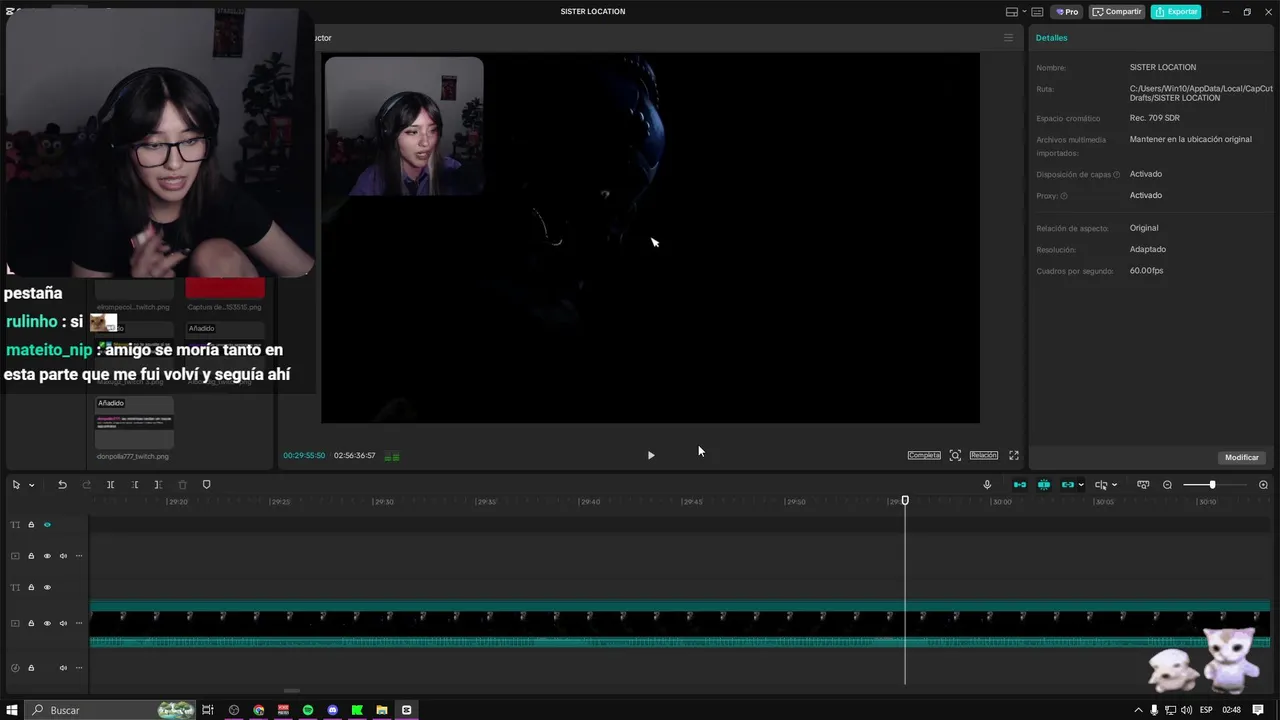
Task: Hide the upper video track with eye icon
Action: click(47, 556)
